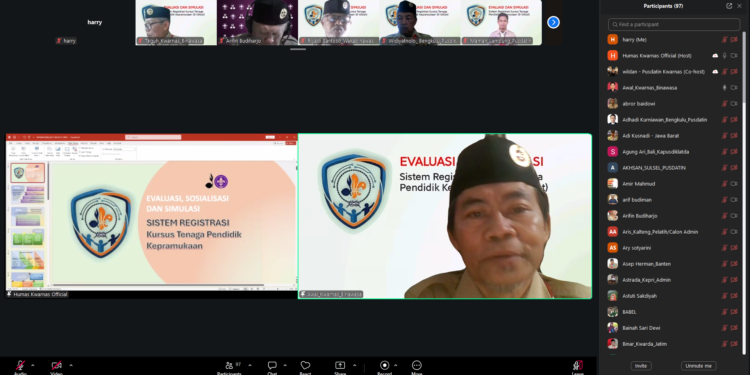Viewport: 750px width, 375px height.
Task: Toggle camera-off icon of Agung Ari_Bali_Kapusdiklatda
Action: pos(734,152)
